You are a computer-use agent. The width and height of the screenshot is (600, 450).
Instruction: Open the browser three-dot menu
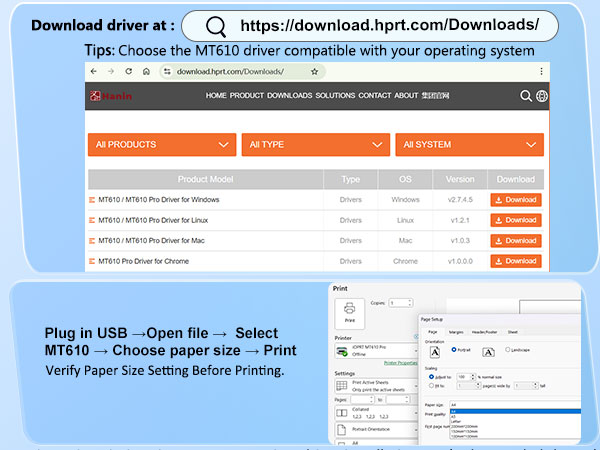[x=541, y=72]
